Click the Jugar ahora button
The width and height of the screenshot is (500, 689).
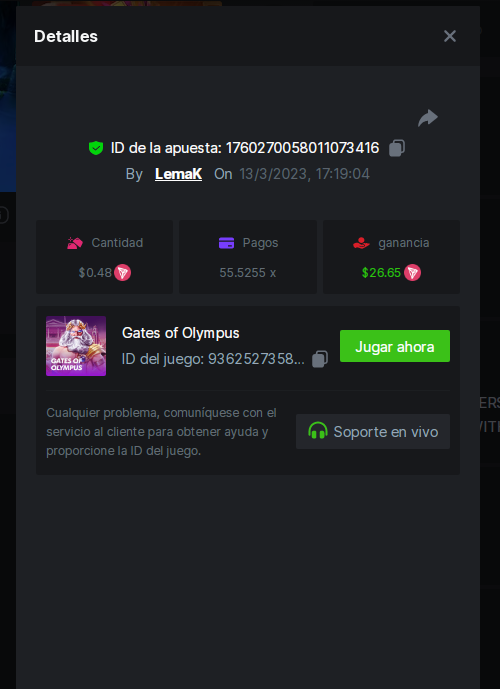click(x=395, y=346)
